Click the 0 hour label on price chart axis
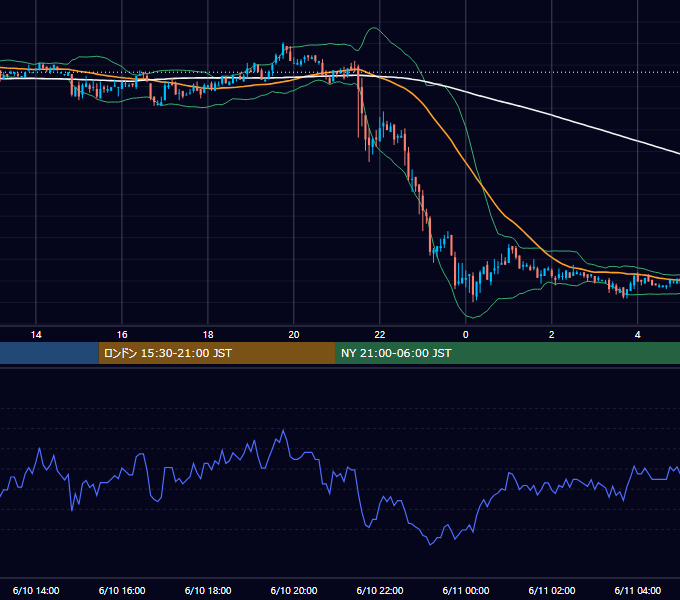This screenshot has height=600, width=680. (465, 335)
